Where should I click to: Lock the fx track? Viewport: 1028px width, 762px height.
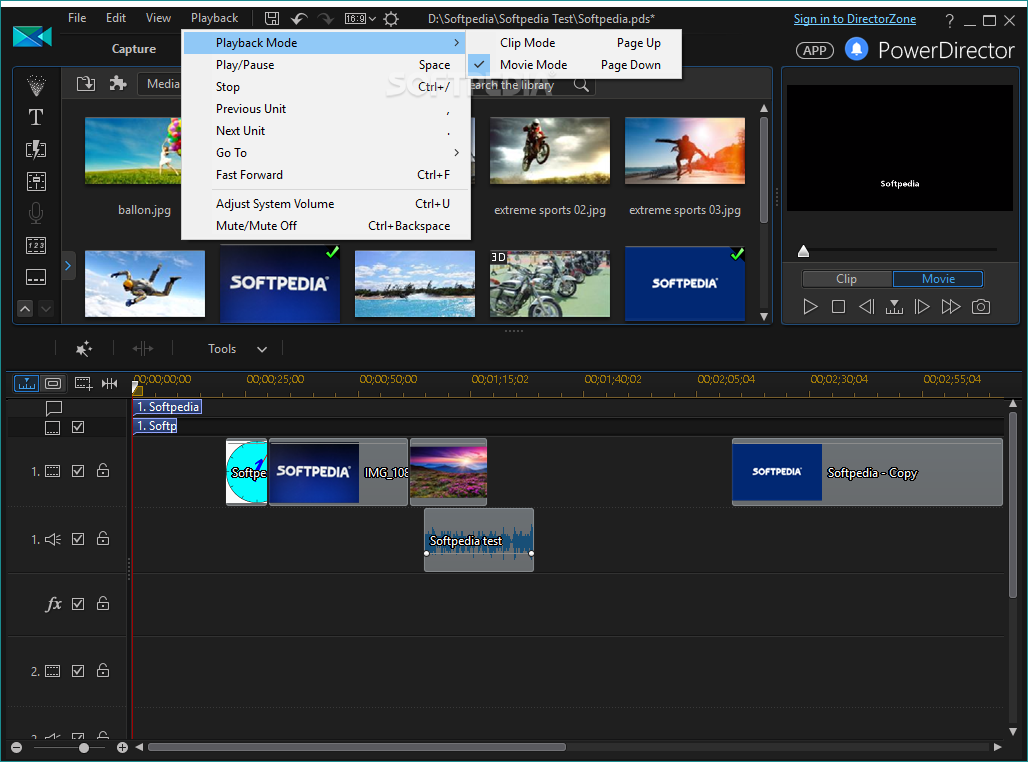coord(103,603)
